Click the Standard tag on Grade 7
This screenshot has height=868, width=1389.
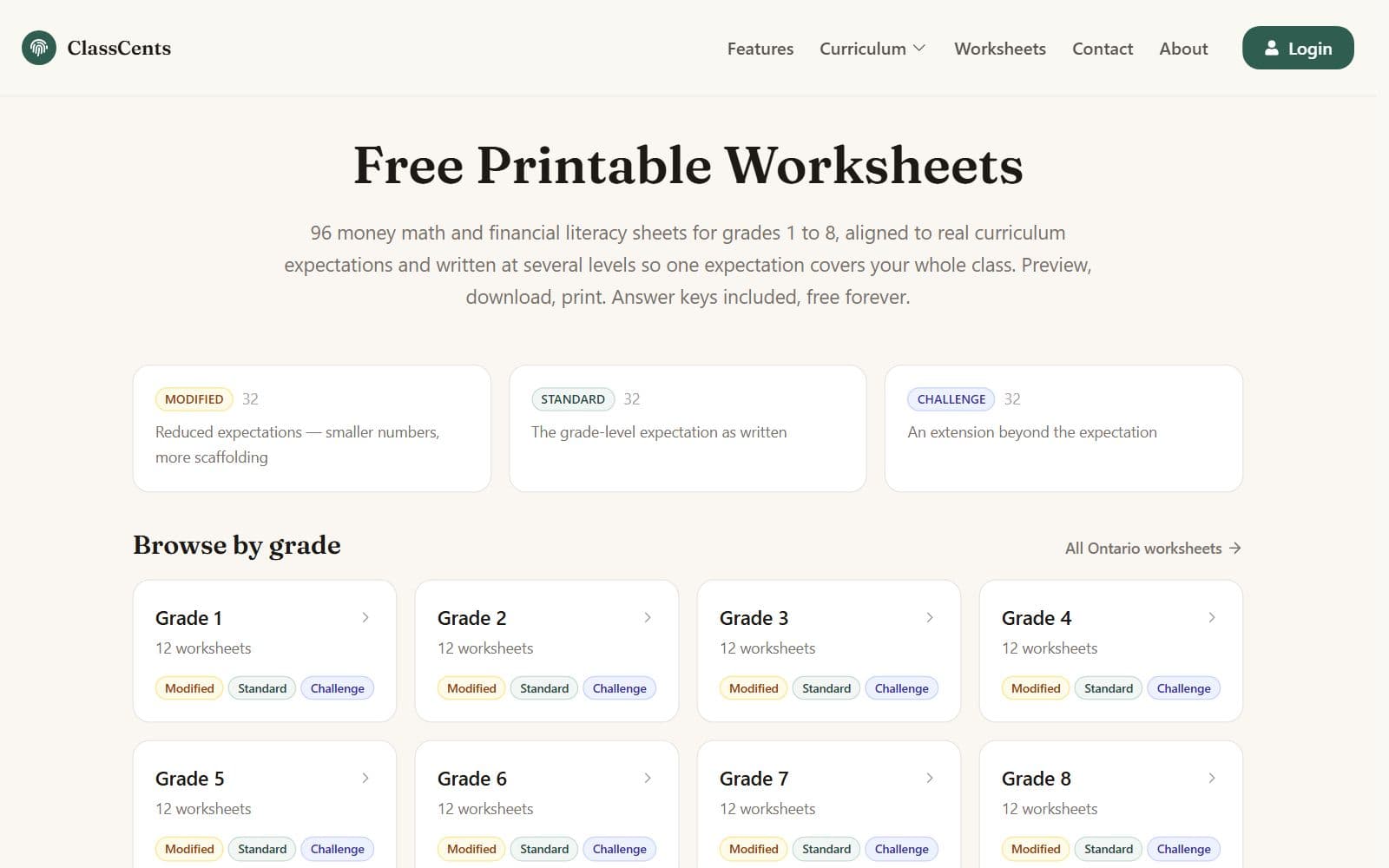click(x=826, y=849)
